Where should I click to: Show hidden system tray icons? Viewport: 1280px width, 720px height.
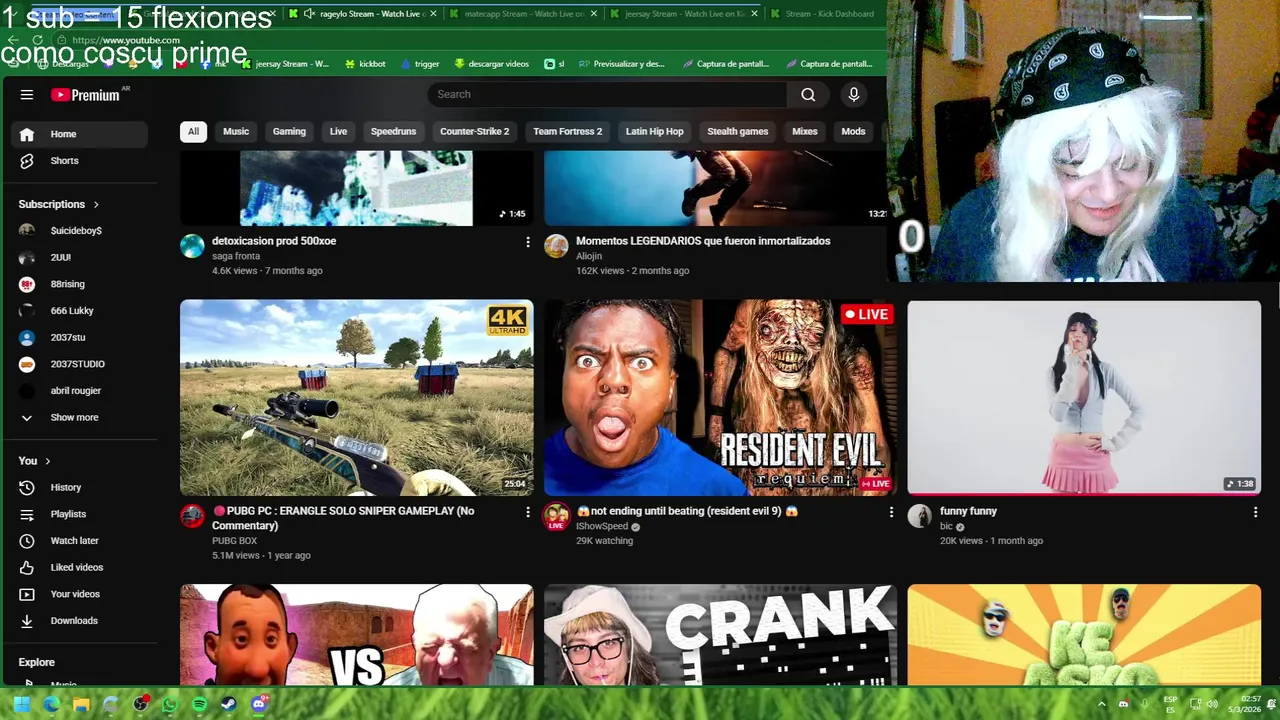click(x=1102, y=704)
